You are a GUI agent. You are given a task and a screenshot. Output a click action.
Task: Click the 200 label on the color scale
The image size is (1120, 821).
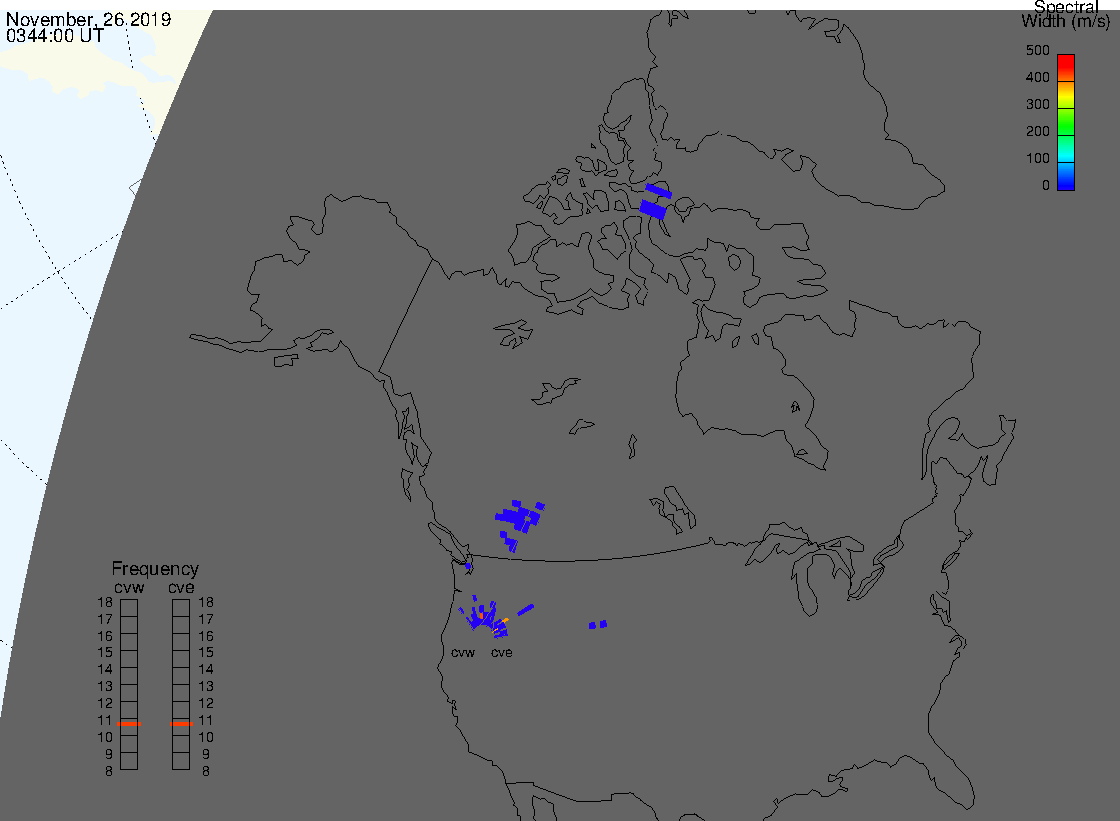(x=1038, y=131)
